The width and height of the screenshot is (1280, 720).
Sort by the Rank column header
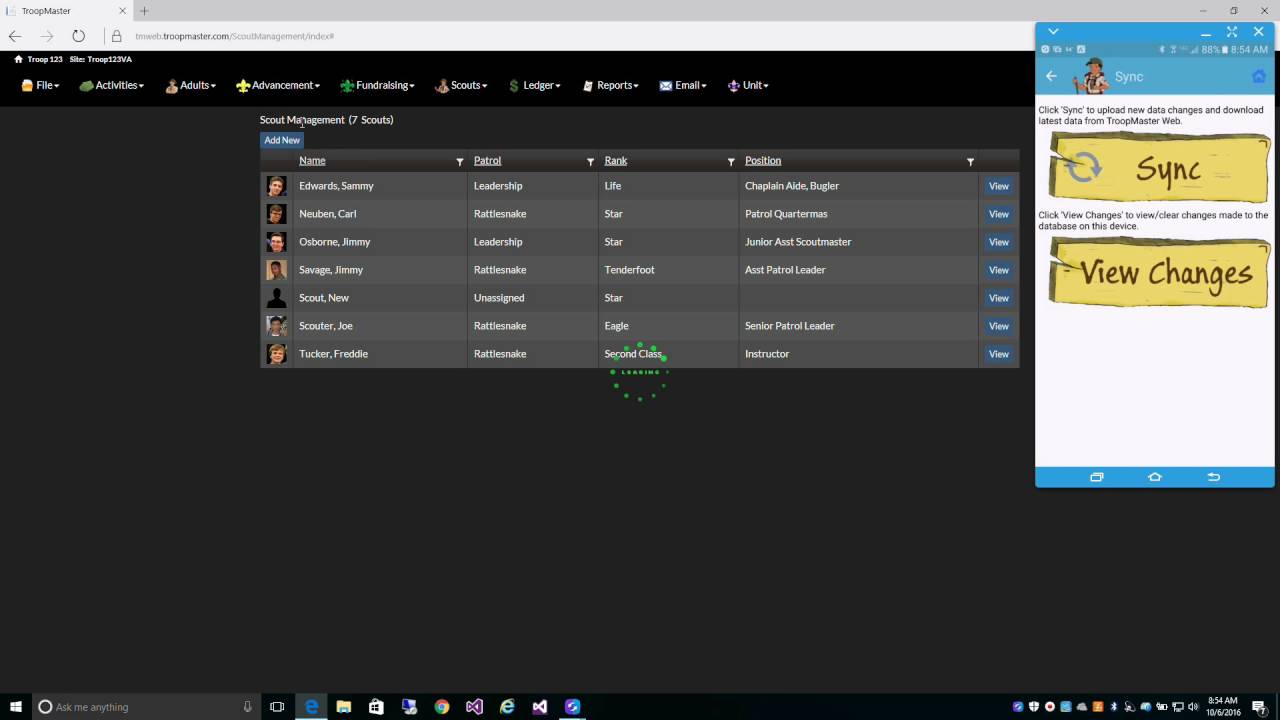click(616, 161)
